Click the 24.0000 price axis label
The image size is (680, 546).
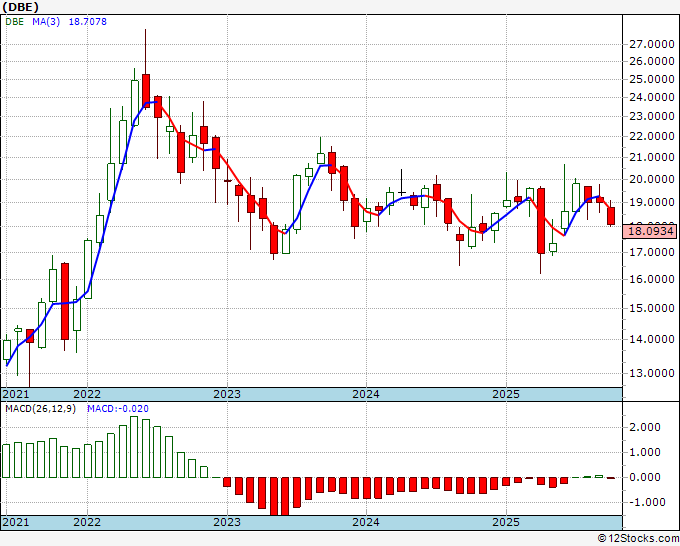(651, 98)
